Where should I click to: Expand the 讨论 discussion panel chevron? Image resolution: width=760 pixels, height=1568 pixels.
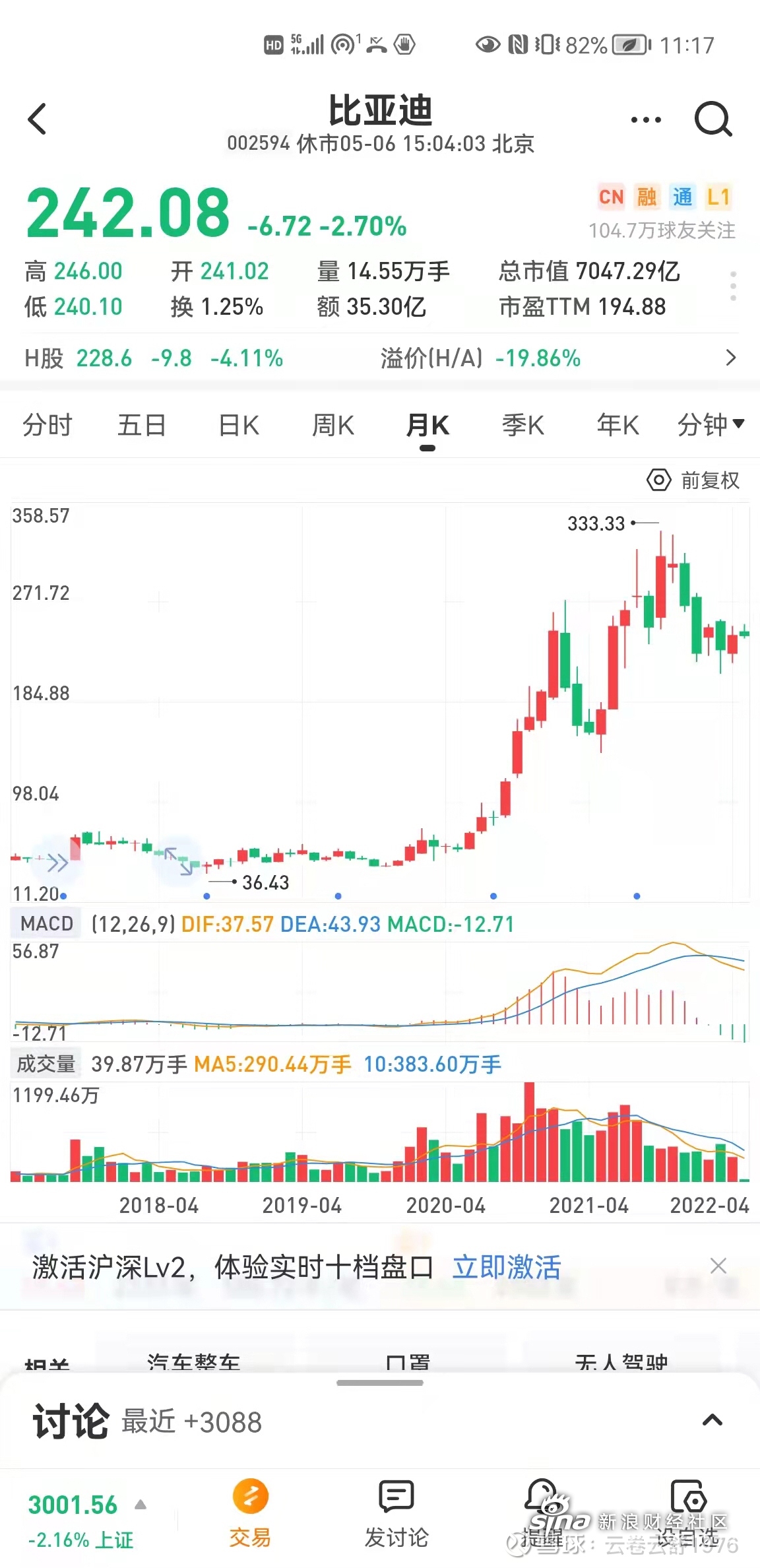pos(712,1420)
